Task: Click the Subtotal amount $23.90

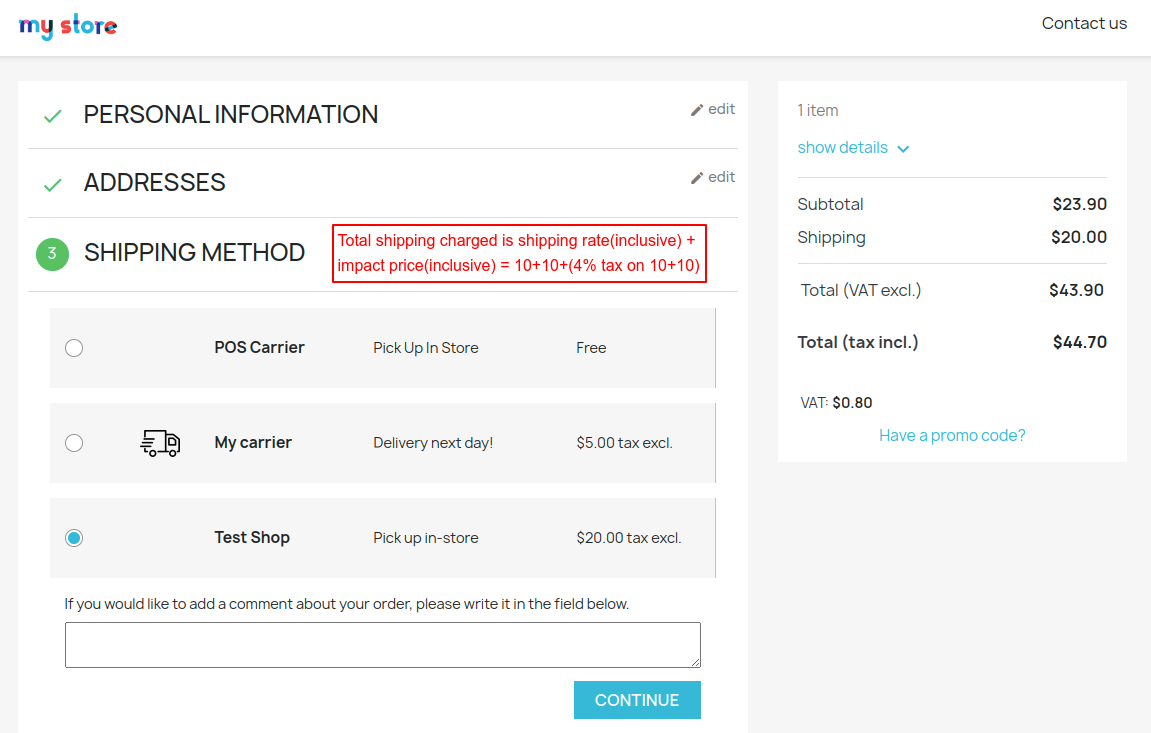Action: pos(1079,204)
